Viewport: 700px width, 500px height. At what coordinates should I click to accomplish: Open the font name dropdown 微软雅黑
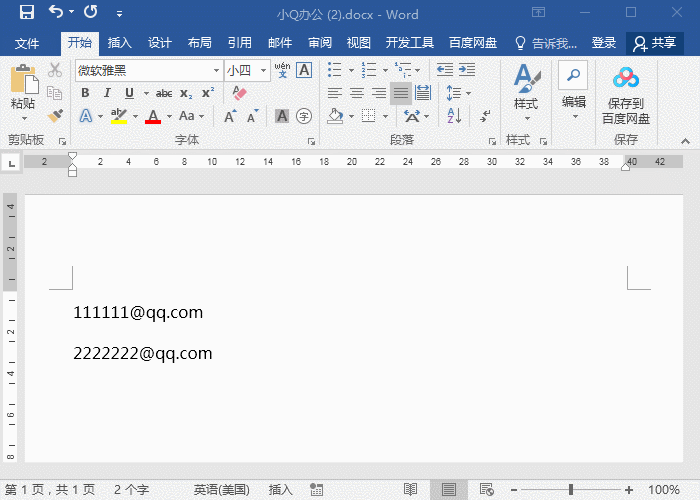216,70
